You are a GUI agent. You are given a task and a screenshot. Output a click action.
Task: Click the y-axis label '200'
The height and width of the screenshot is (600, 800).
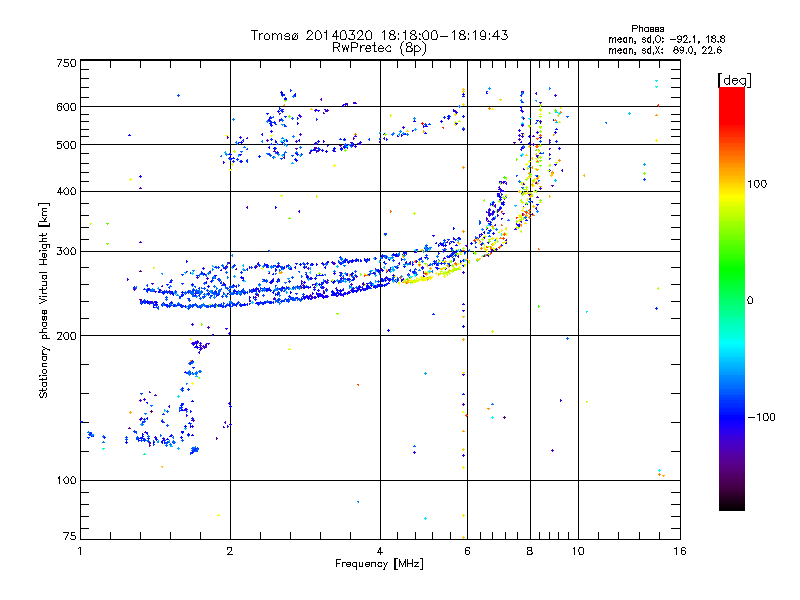click(x=66, y=336)
